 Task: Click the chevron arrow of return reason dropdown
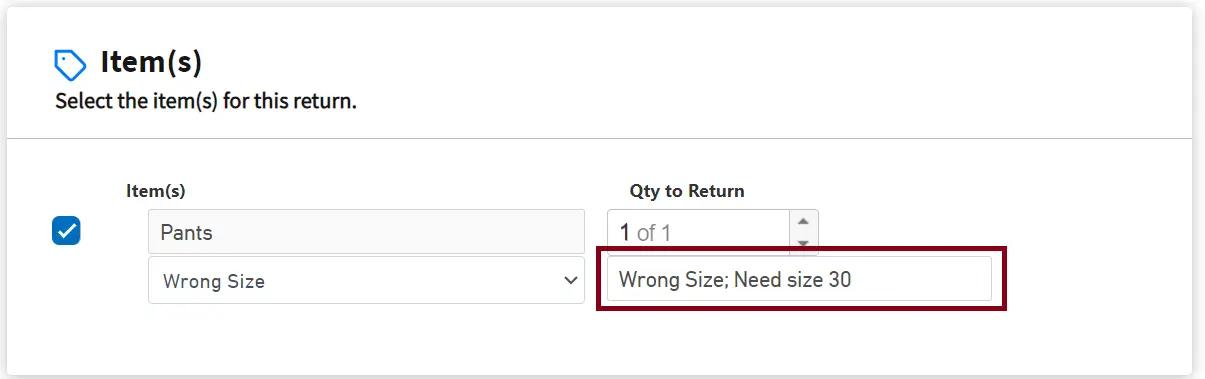pyautogui.click(x=571, y=281)
